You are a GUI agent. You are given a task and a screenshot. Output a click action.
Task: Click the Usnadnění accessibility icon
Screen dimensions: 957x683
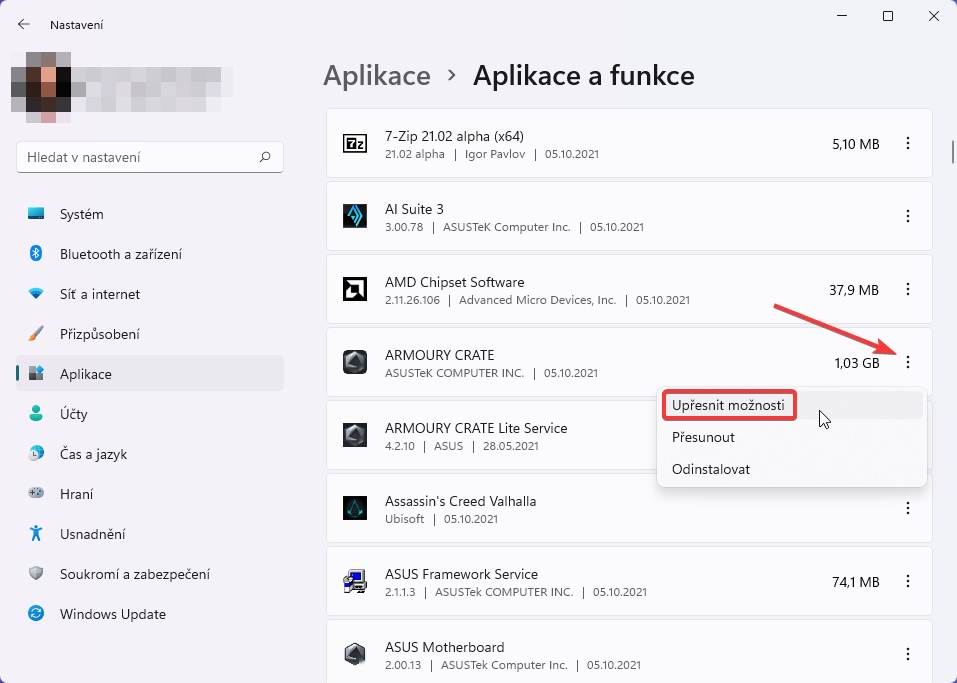click(36, 533)
